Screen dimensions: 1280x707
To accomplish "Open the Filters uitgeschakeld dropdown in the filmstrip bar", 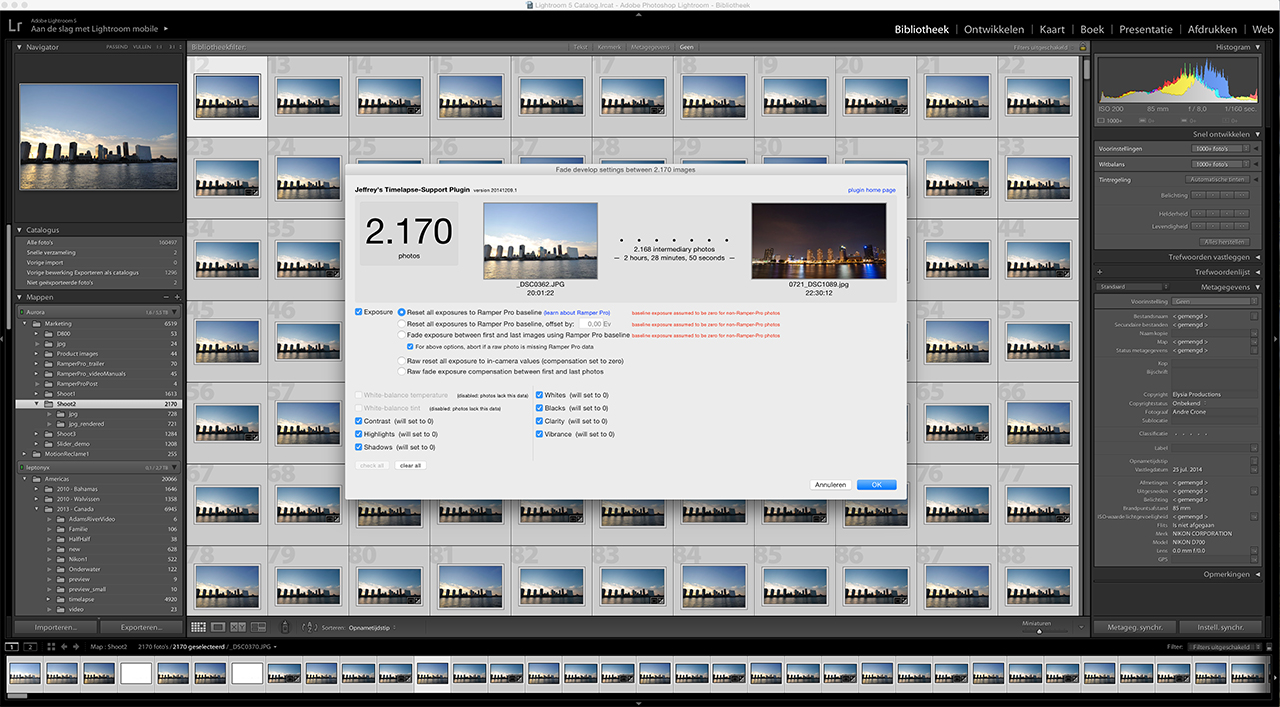I will pos(1227,647).
